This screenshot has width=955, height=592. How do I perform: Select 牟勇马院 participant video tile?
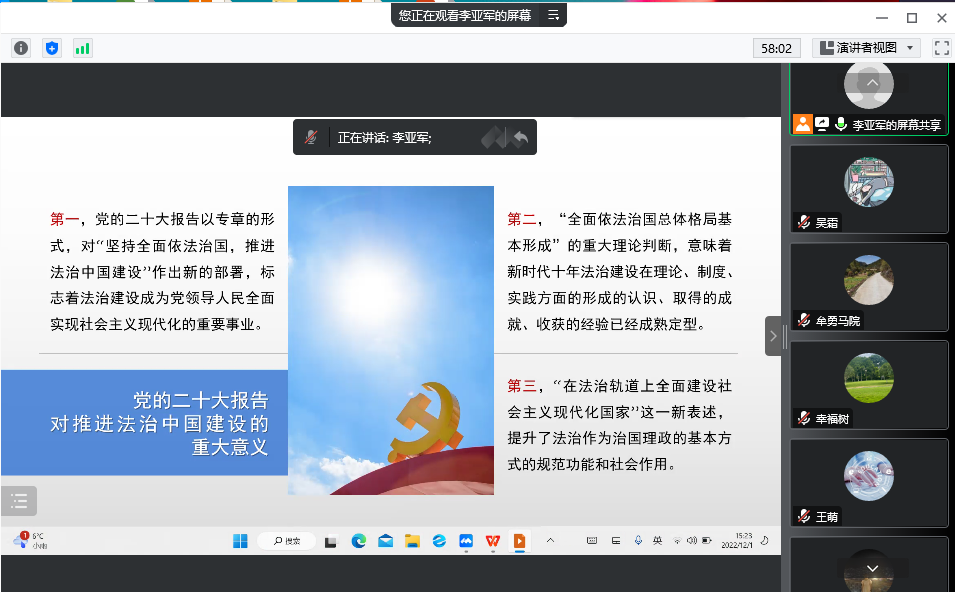868,287
